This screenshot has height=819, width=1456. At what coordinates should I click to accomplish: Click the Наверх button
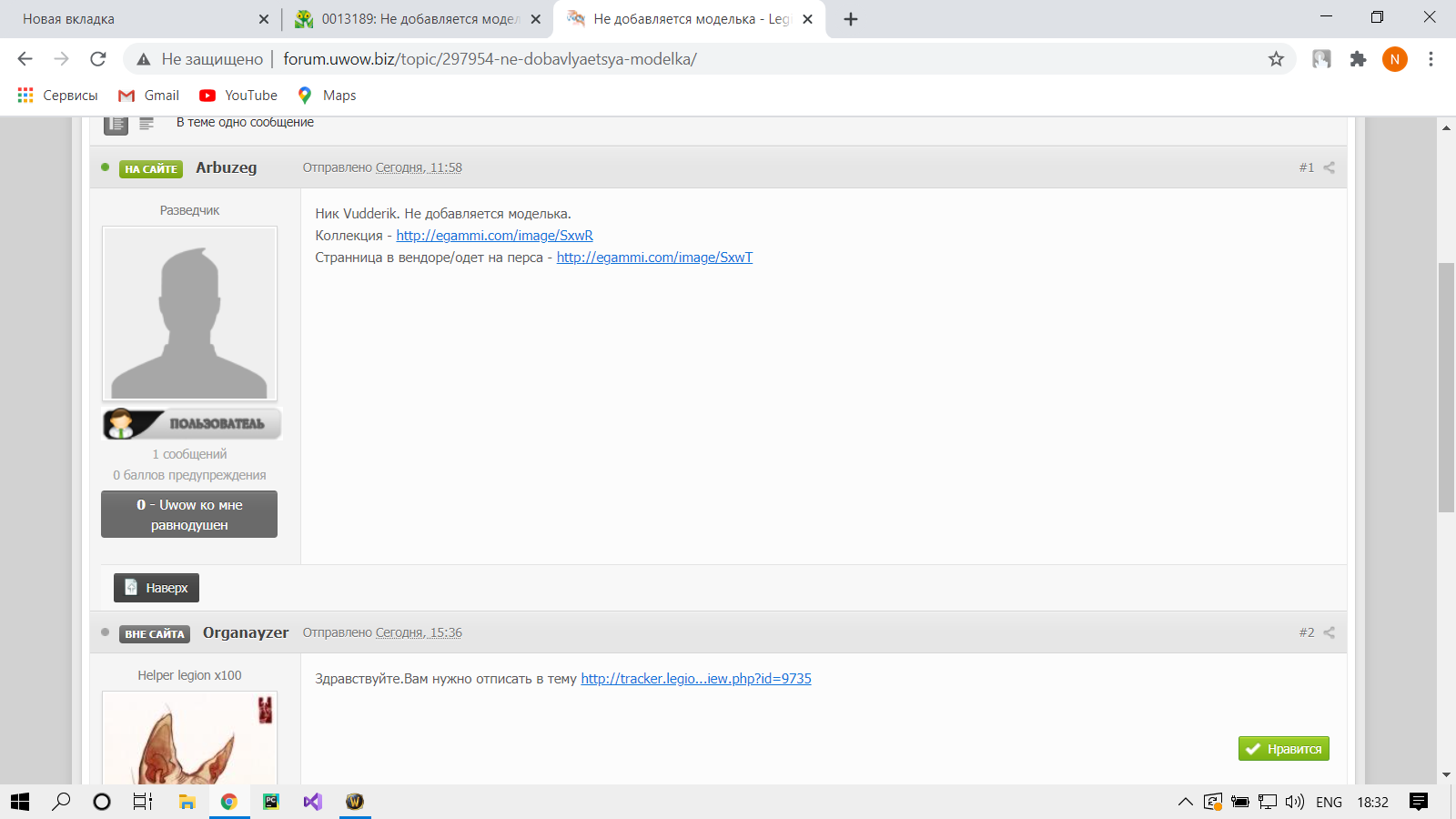157,588
